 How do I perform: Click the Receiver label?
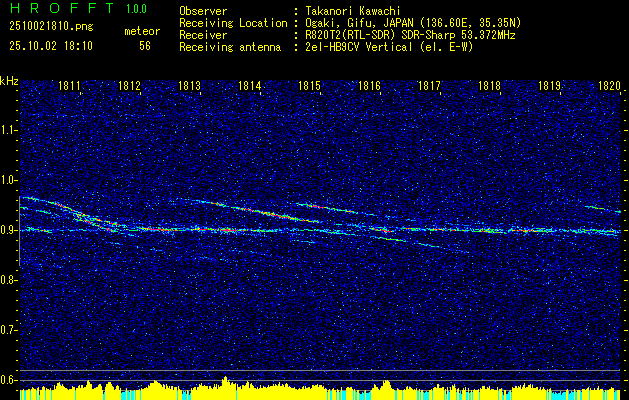(203, 35)
